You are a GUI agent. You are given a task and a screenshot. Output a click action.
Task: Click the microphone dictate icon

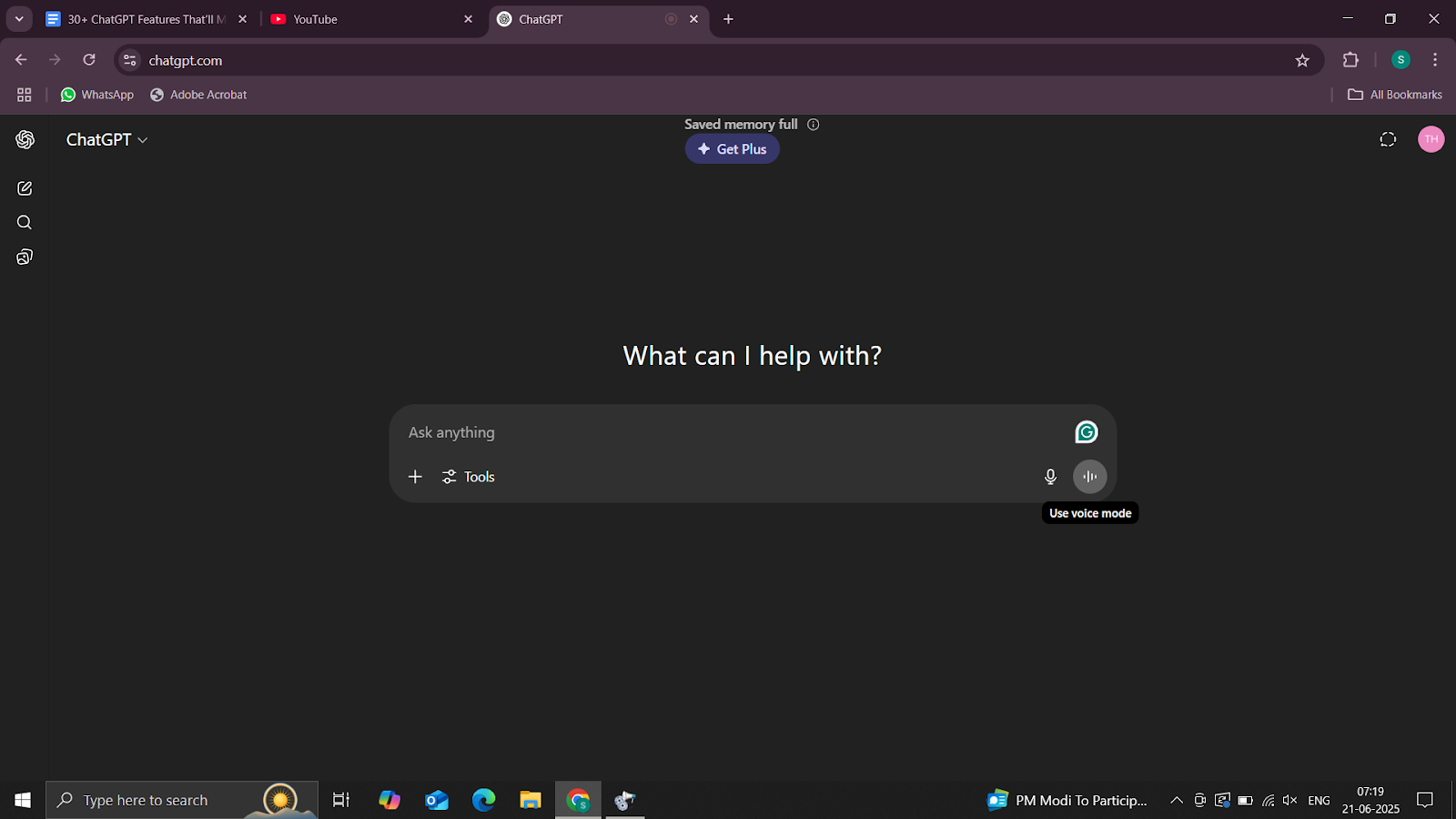click(x=1050, y=477)
